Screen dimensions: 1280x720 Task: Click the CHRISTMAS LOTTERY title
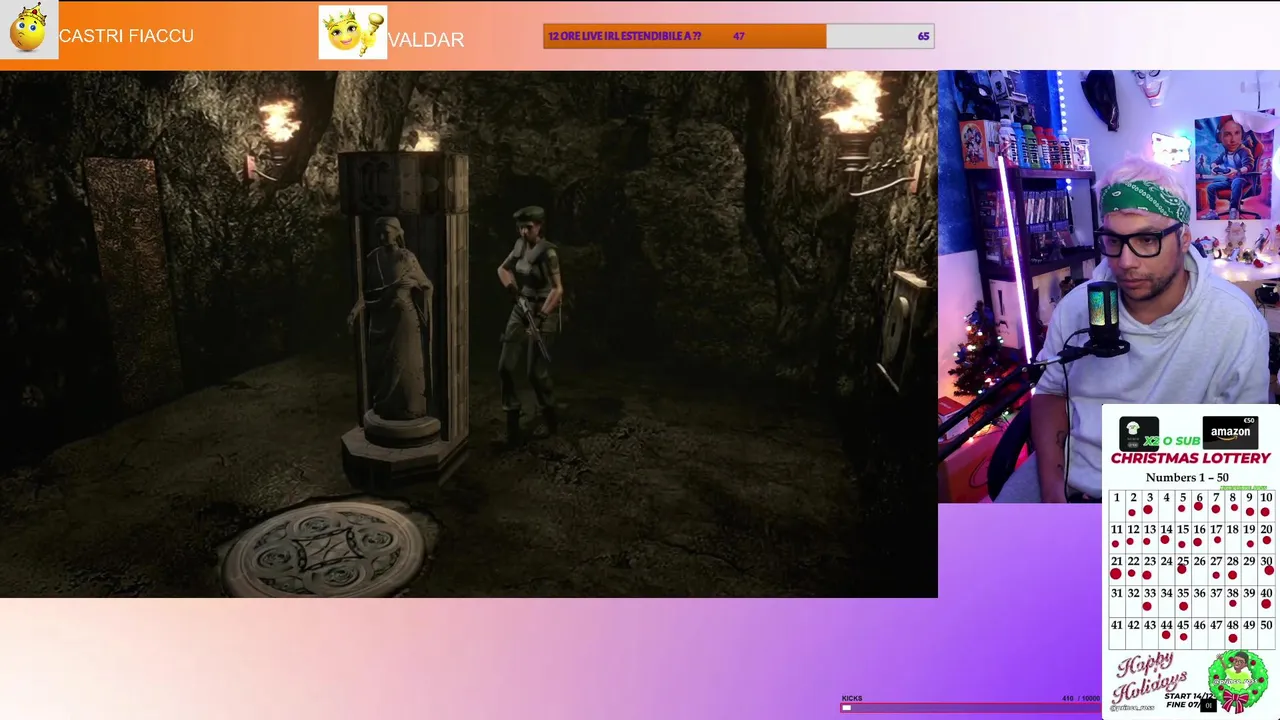coord(1190,458)
